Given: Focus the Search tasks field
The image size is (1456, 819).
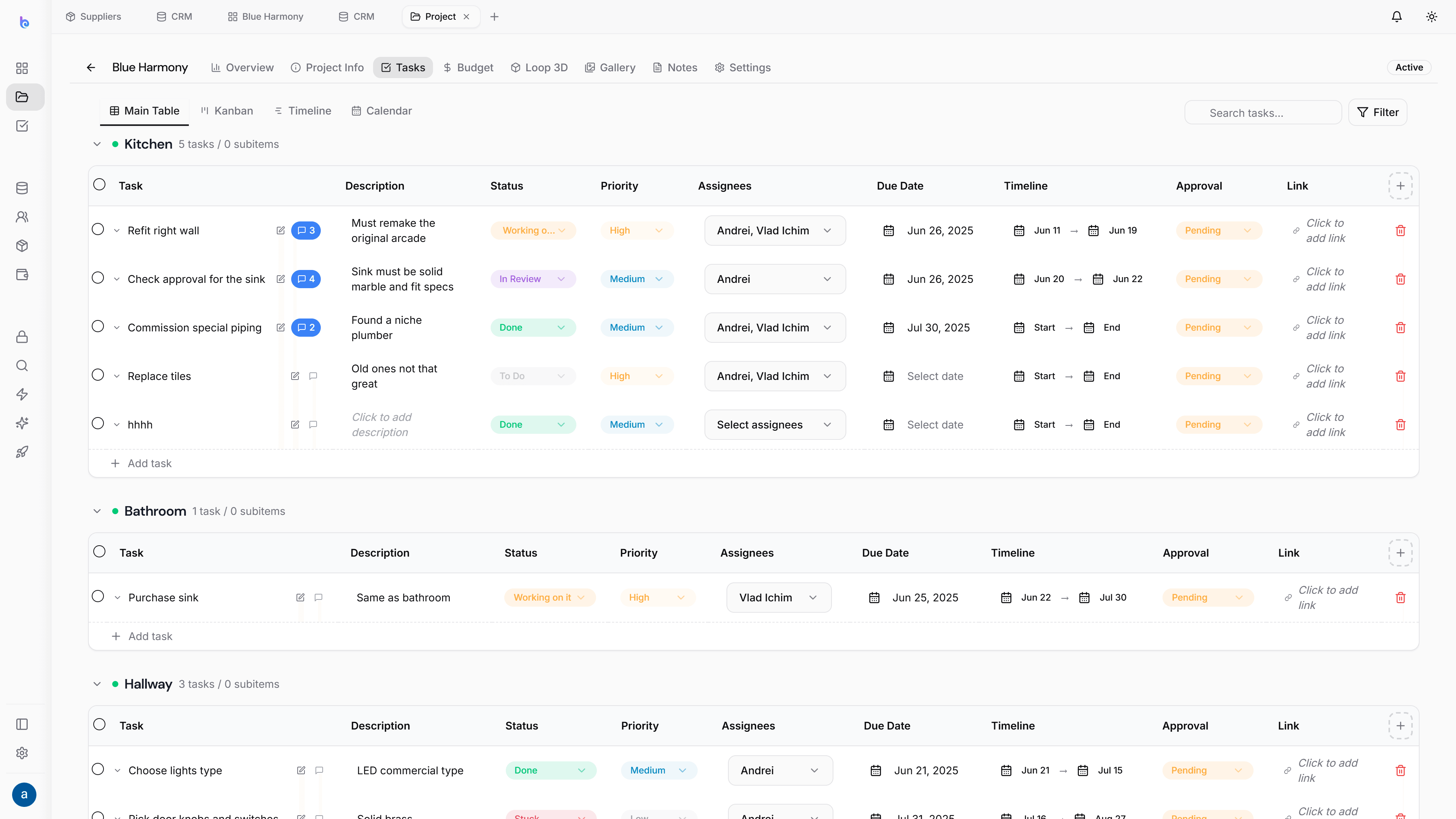Looking at the screenshot, I should pos(1263,113).
